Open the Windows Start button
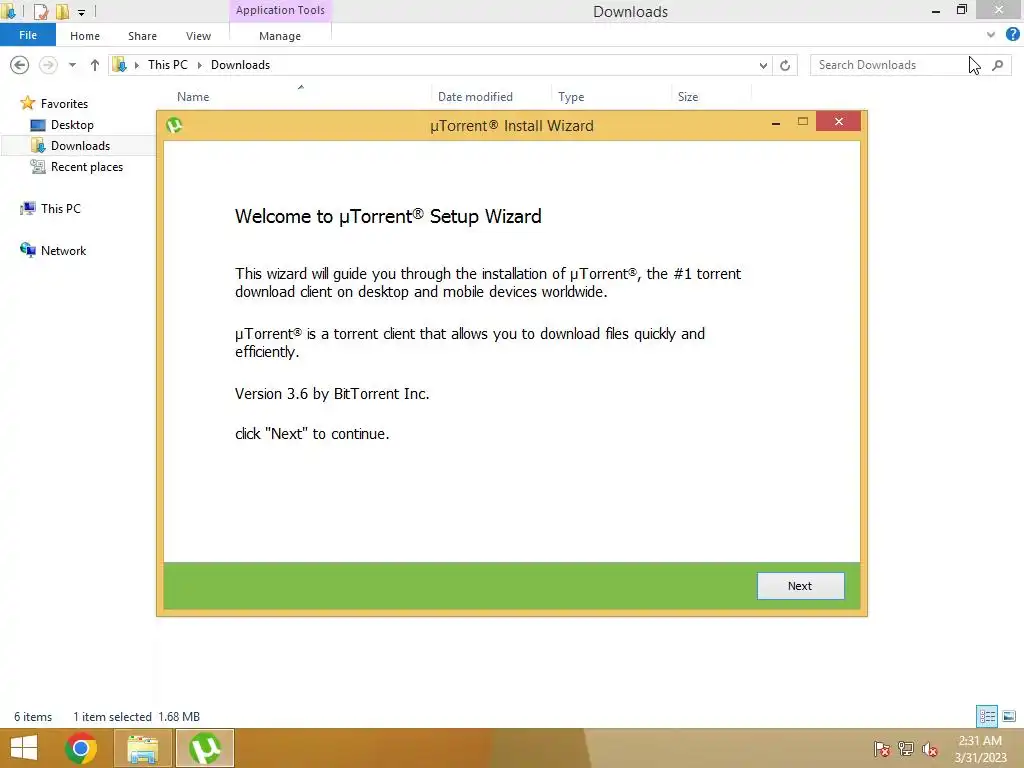The height and width of the screenshot is (768, 1024). tap(24, 748)
